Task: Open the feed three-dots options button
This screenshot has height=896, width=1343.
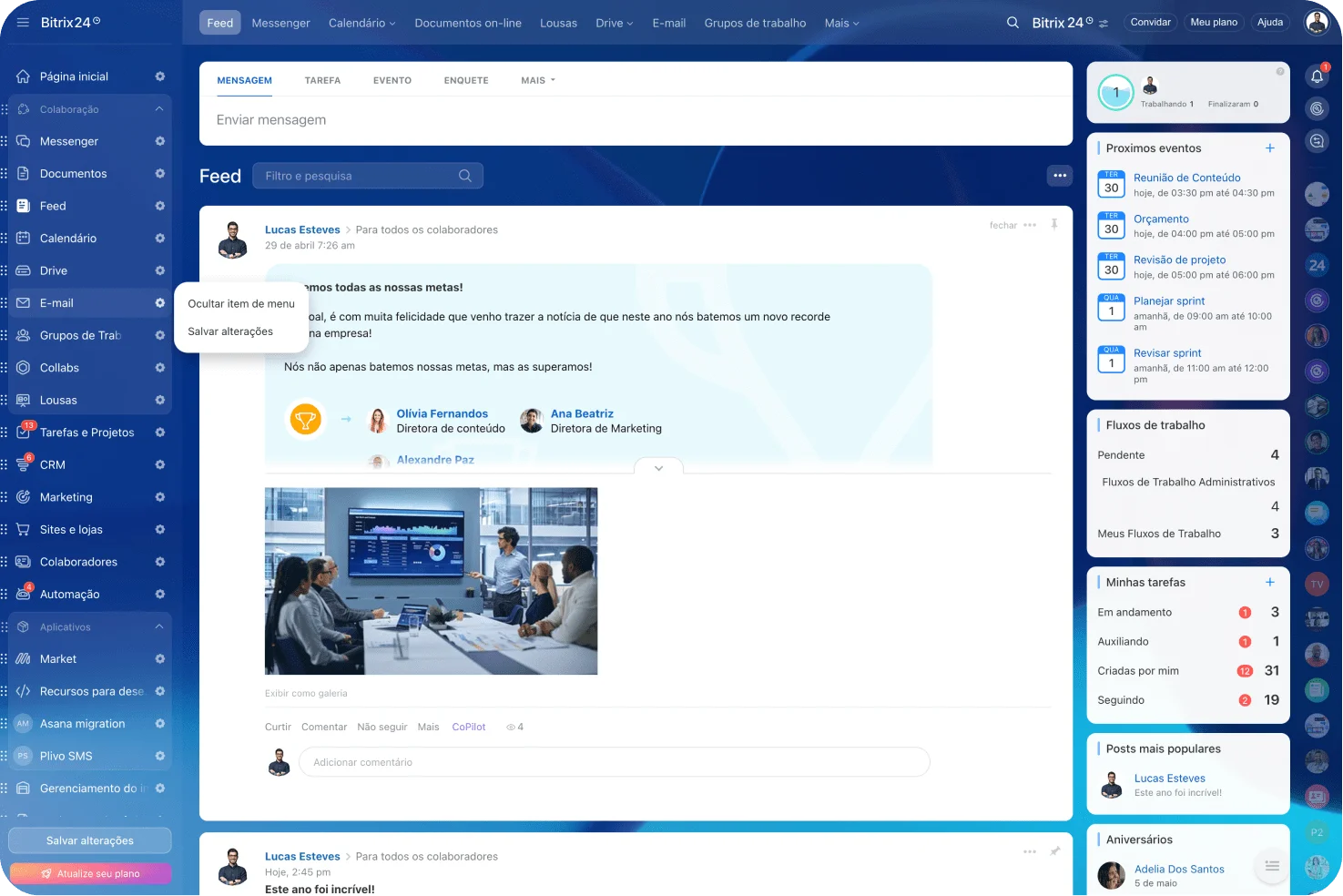Action: (x=1060, y=176)
